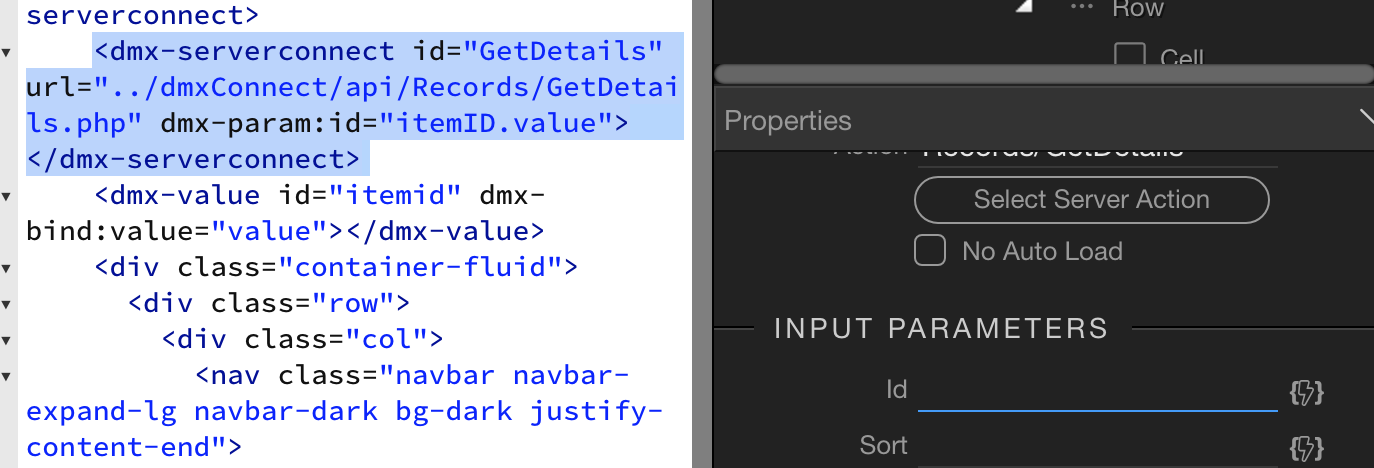
Task: Collapse the Properties panel chevron
Action: [1366, 120]
